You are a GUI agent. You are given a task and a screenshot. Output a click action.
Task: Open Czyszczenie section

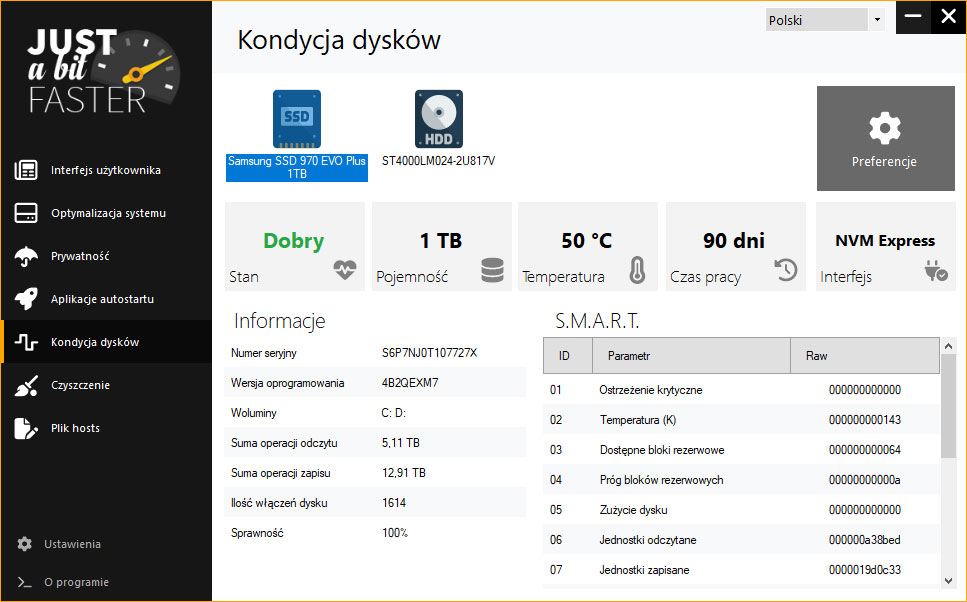point(106,386)
